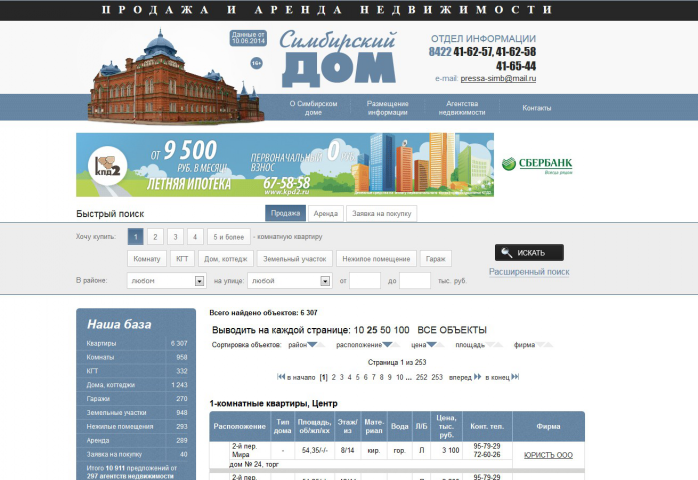Sort by расположение ascending triangle

tap(396, 344)
